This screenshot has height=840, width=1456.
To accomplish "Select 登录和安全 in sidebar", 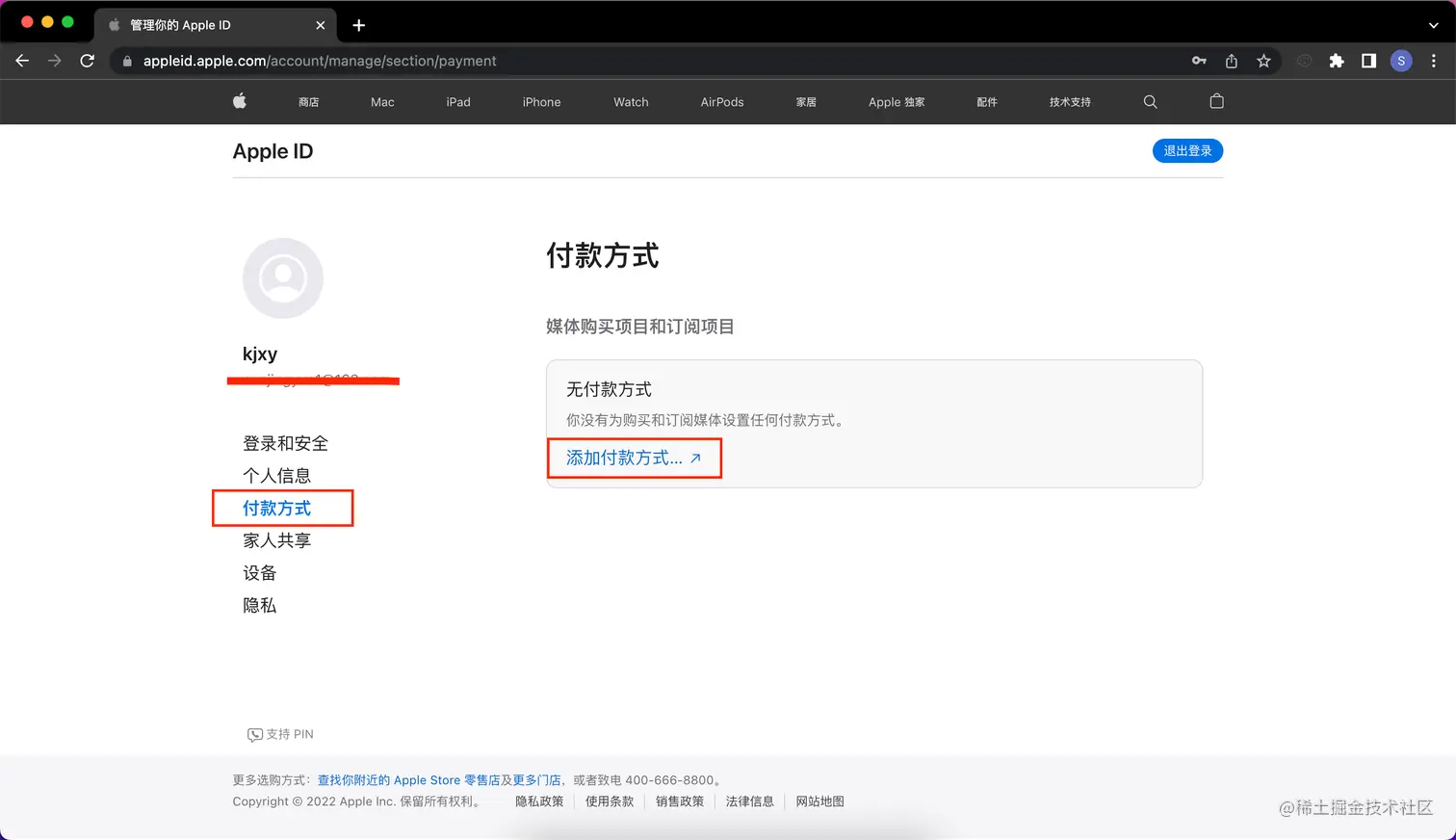I will click(x=285, y=443).
